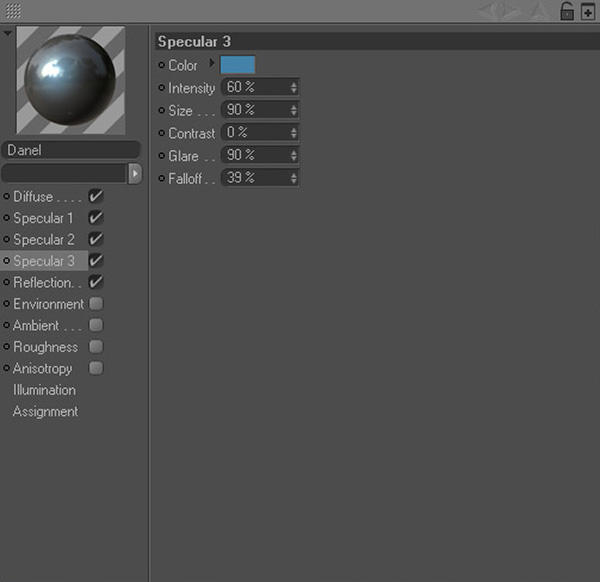The height and width of the screenshot is (582, 600).
Task: Click the Size value spinner arrows
Action: 293,110
